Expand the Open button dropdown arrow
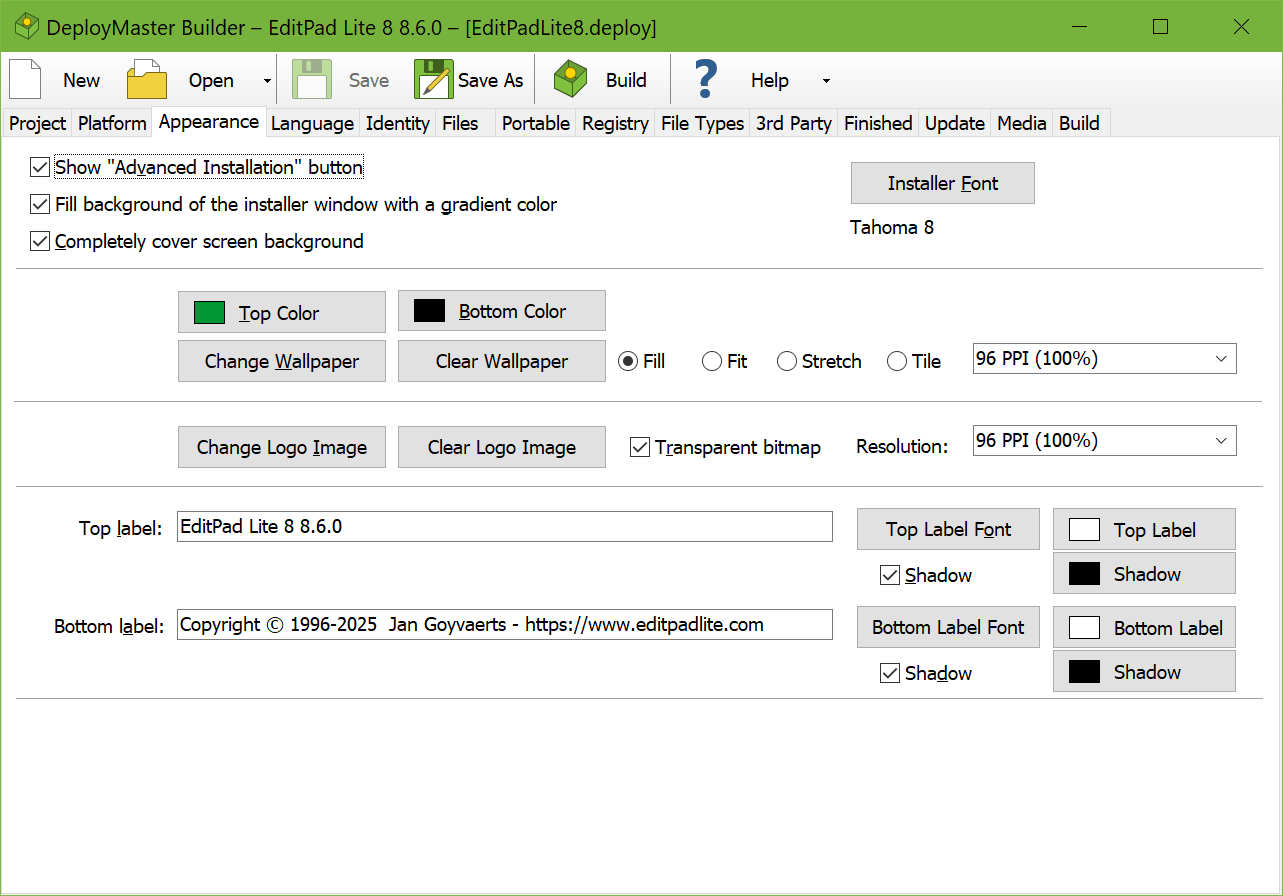Screen dimensions: 1283x896 pos(267,81)
